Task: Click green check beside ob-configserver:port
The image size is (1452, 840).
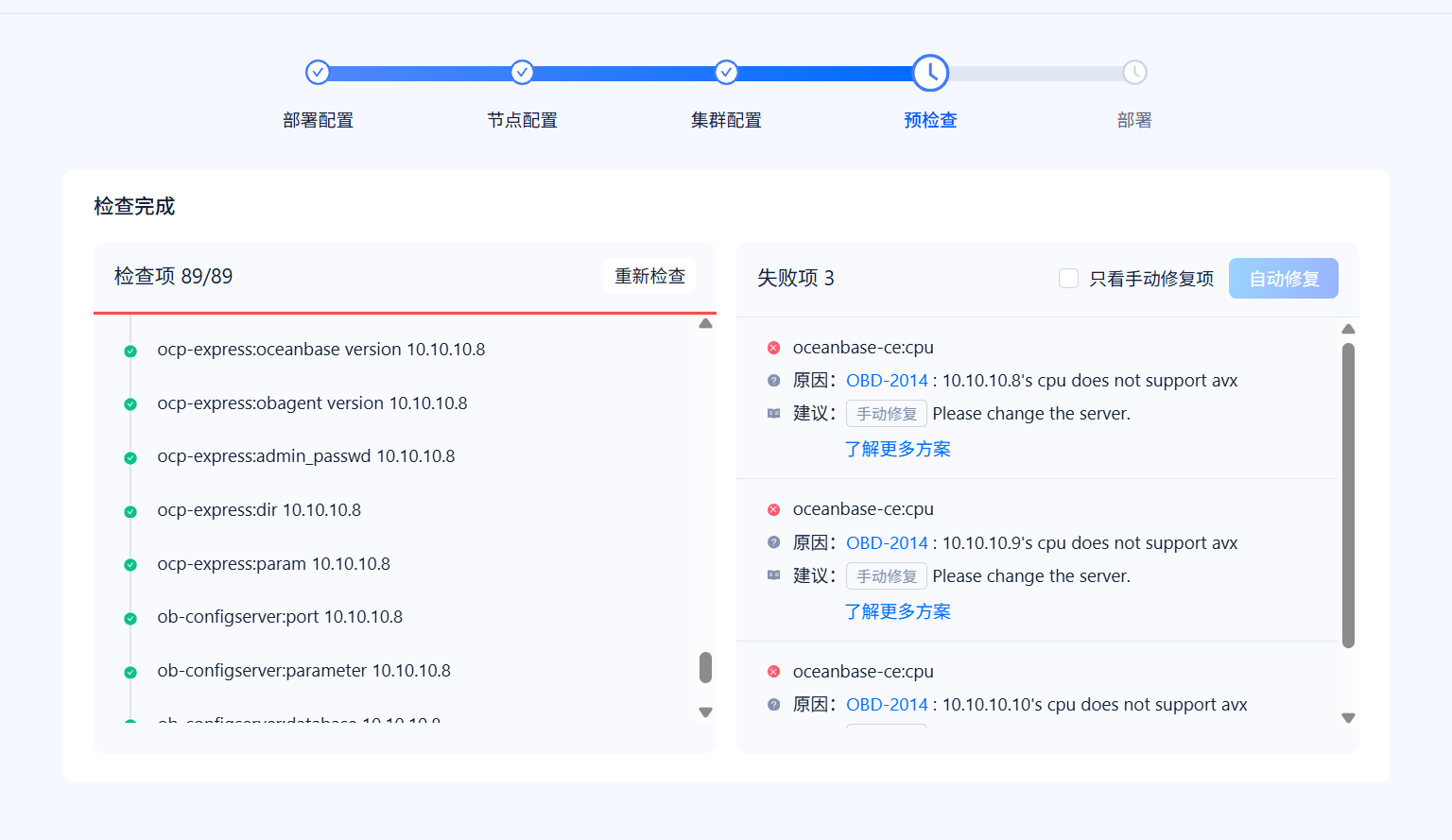Action: tap(130, 619)
